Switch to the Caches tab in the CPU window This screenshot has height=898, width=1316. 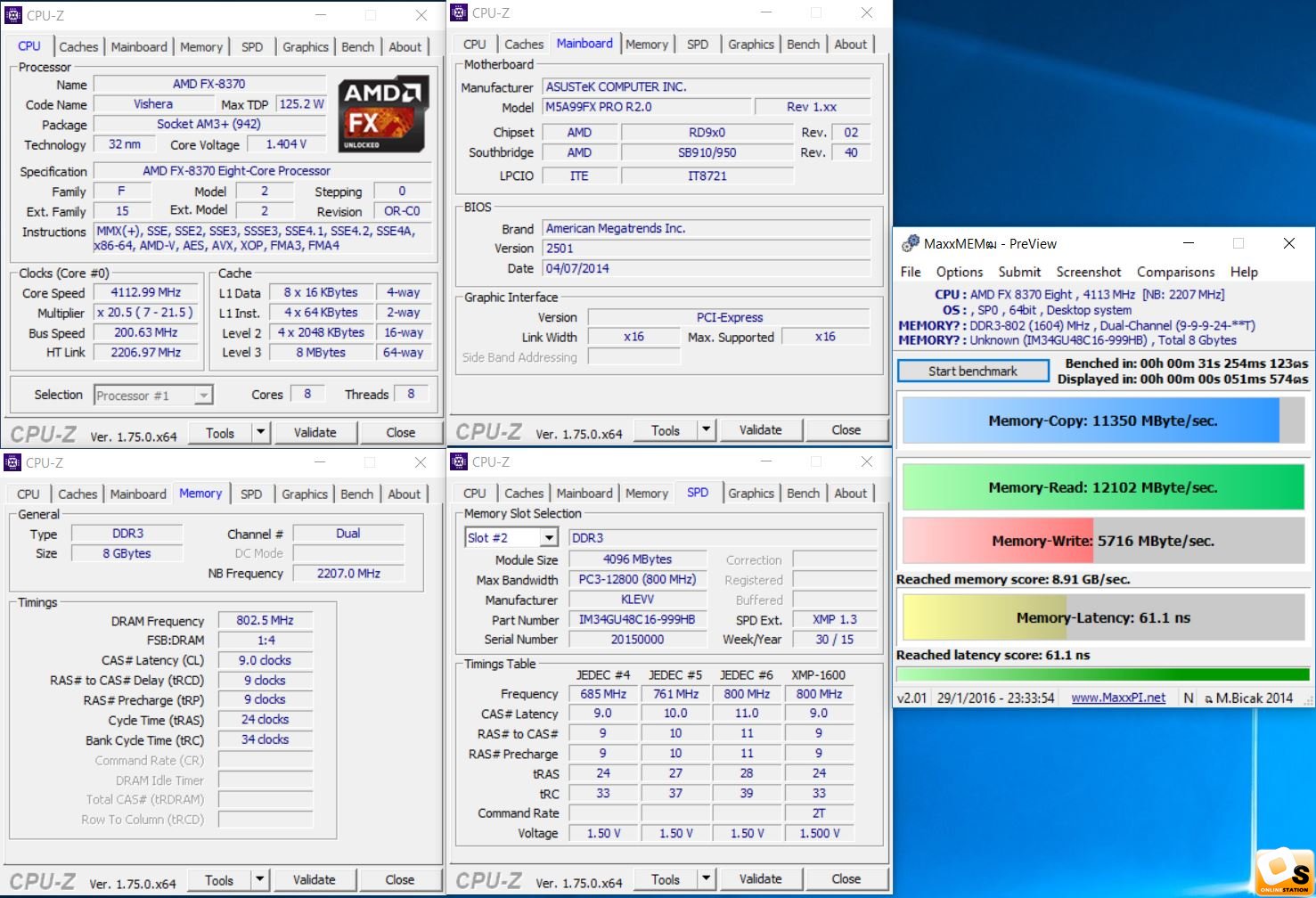(78, 46)
